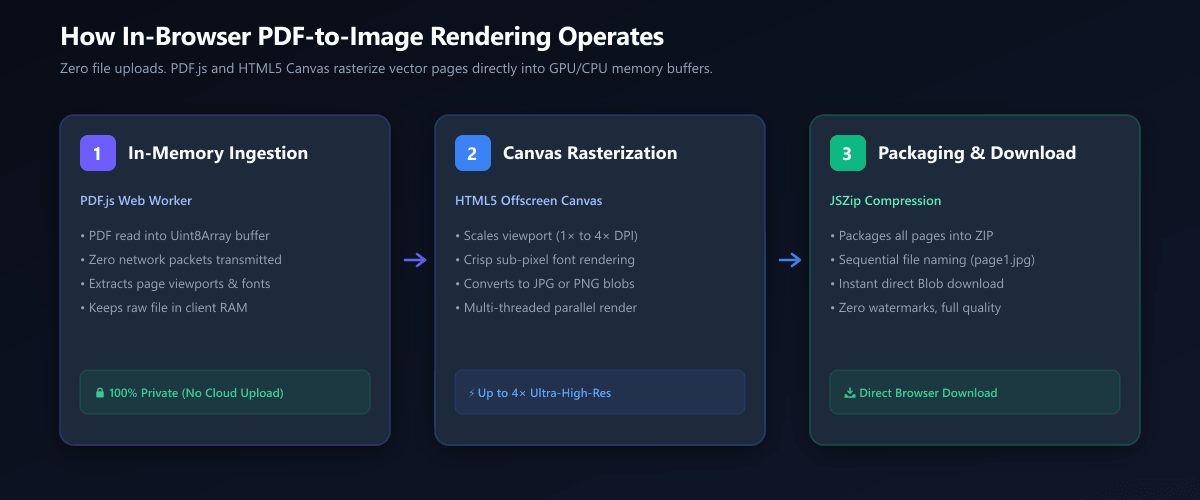This screenshot has height=500, width=1200.
Task: Click the PDF.js Web Worker subtitle
Action: (x=137, y=200)
